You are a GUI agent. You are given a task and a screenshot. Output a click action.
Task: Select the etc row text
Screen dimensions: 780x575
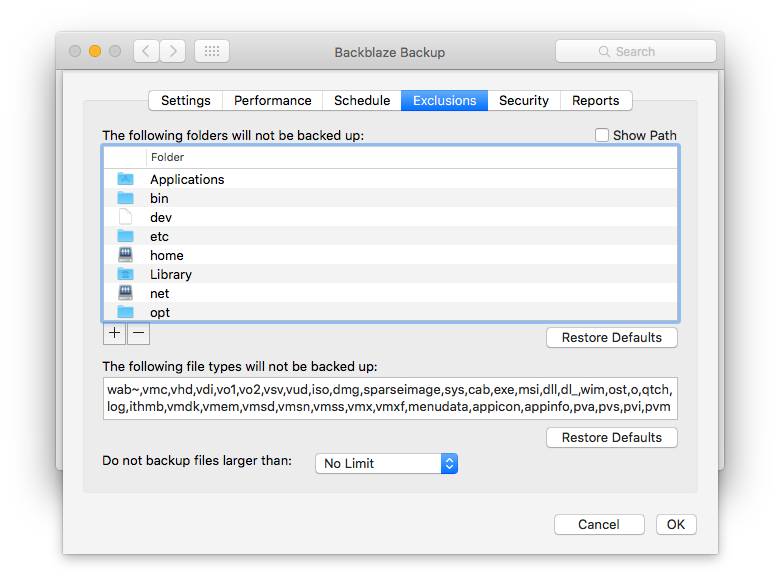click(160, 236)
